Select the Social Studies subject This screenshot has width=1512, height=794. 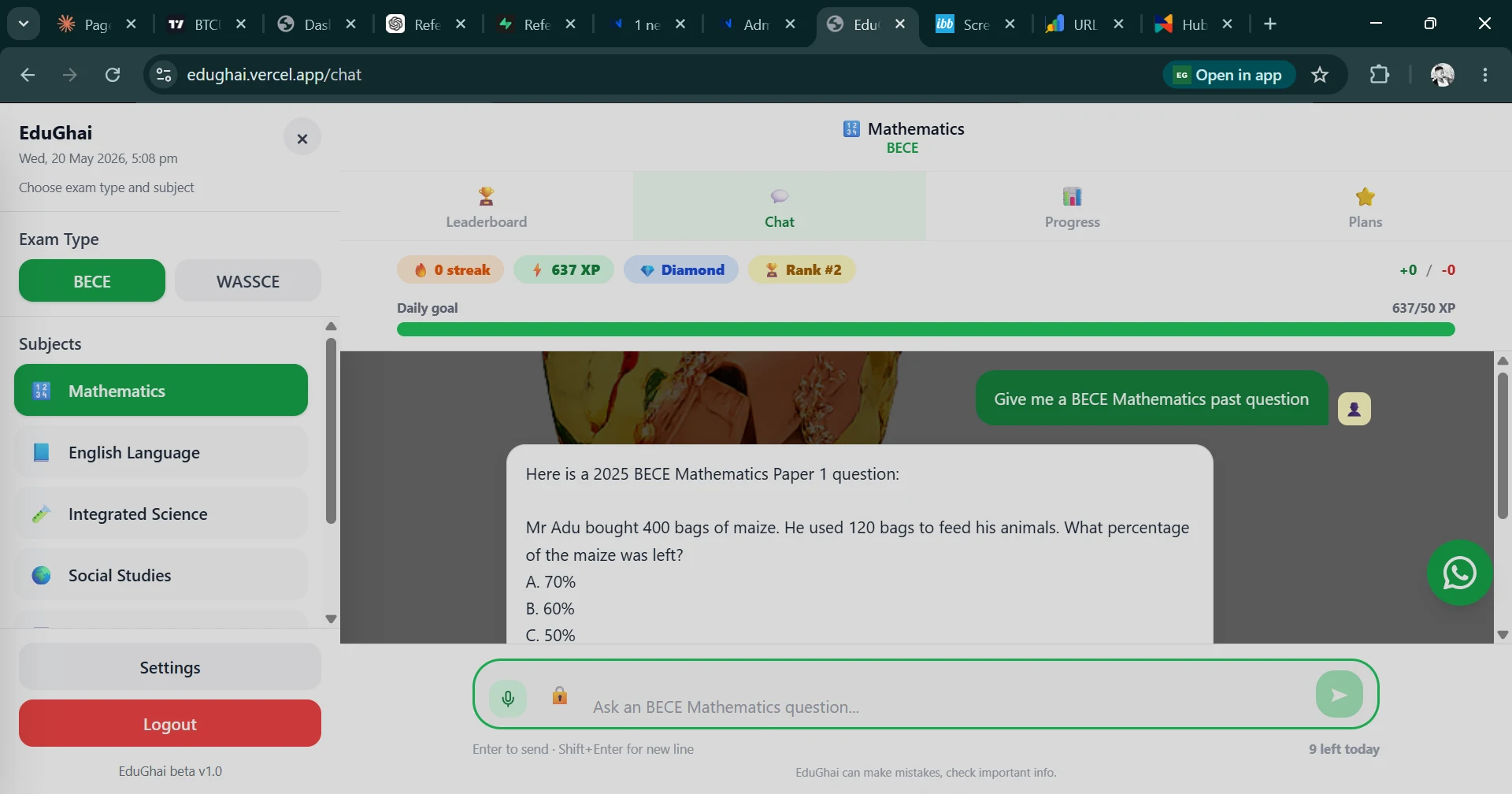(x=161, y=575)
